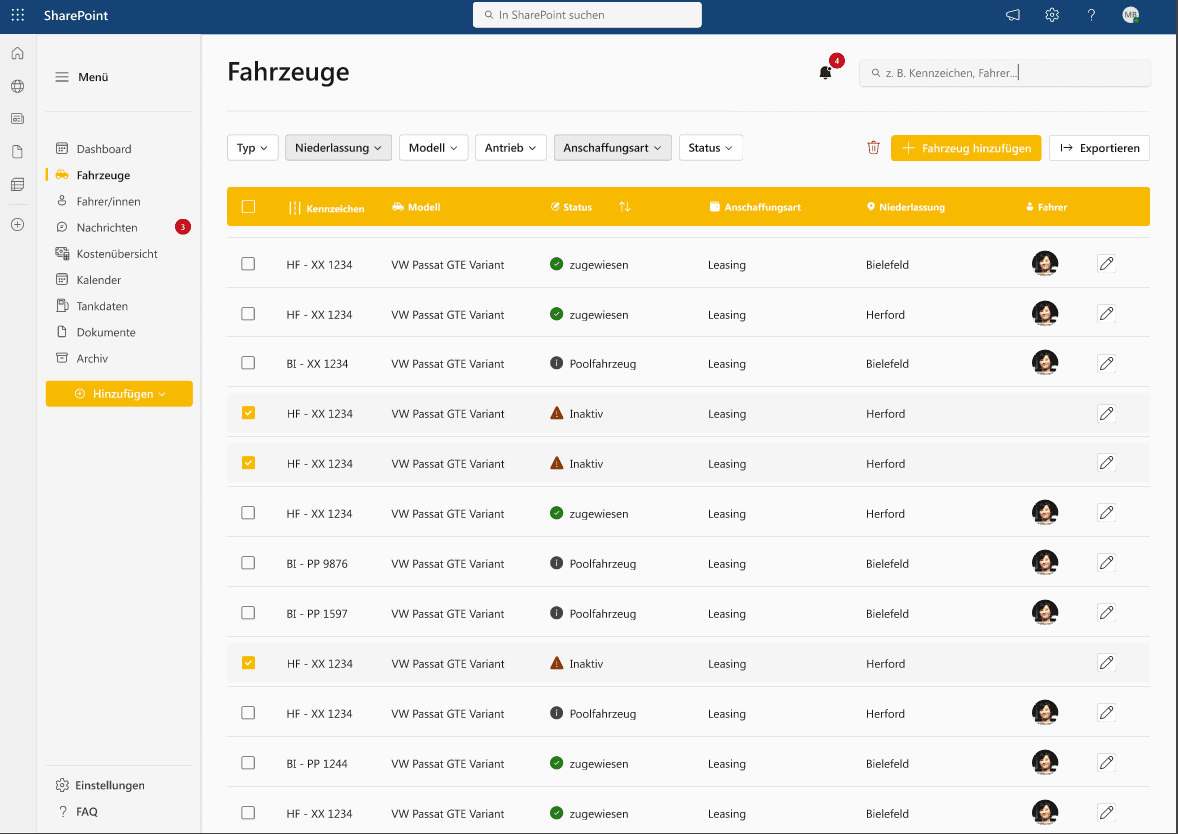Open the Niederlassung filter dropdown
Screen dimensions: 1178x834
coord(338,146)
